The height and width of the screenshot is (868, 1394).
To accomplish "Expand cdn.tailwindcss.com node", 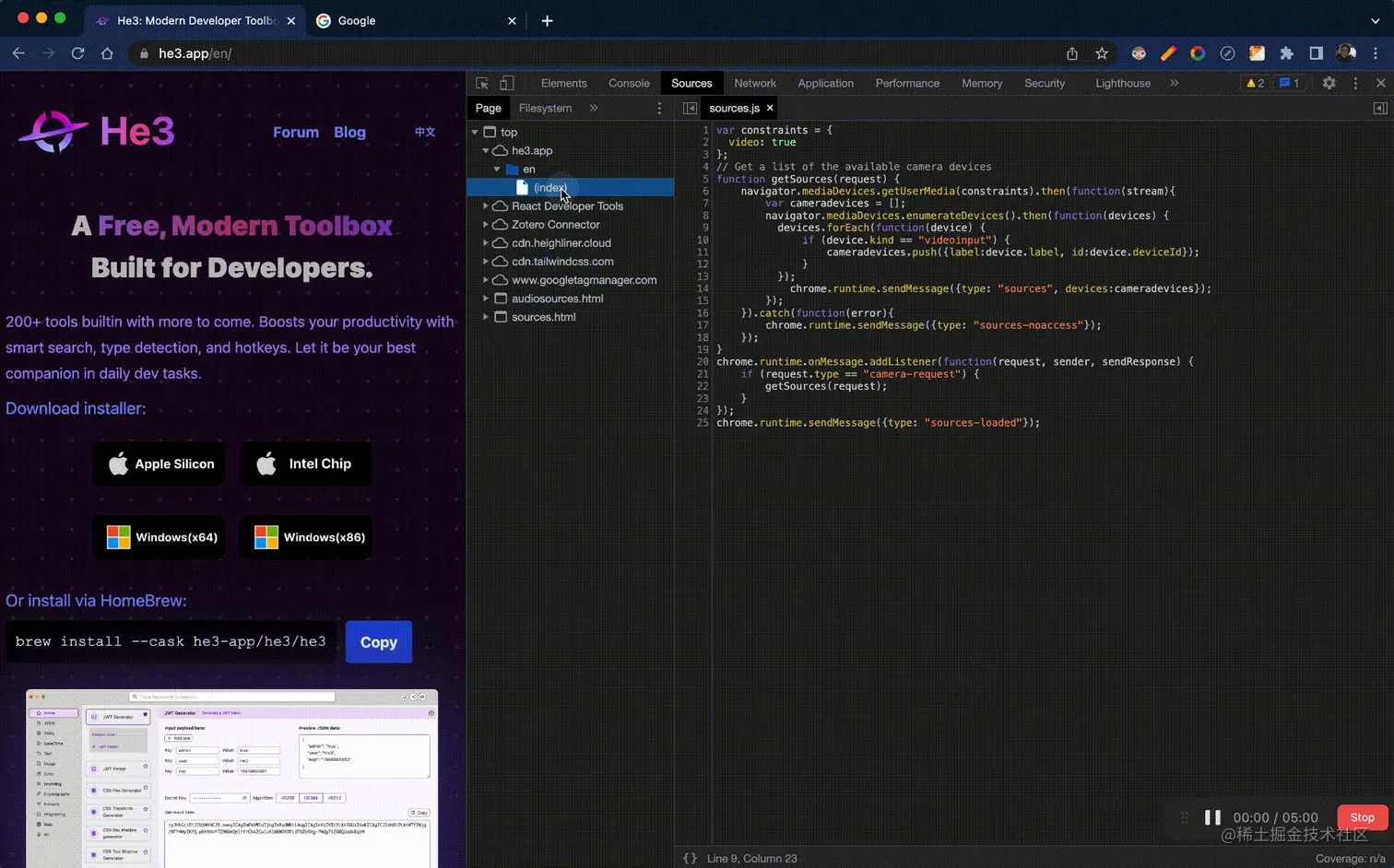I will 486,262.
